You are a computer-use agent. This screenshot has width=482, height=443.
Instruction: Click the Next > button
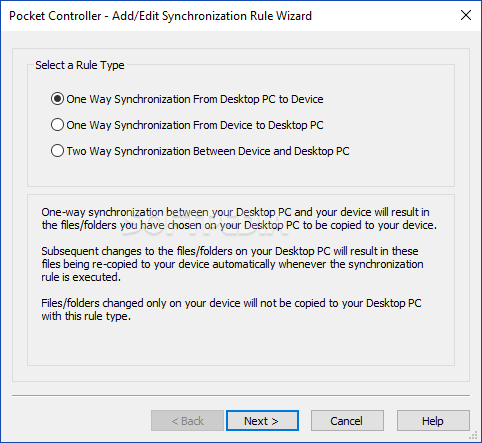click(x=262, y=421)
